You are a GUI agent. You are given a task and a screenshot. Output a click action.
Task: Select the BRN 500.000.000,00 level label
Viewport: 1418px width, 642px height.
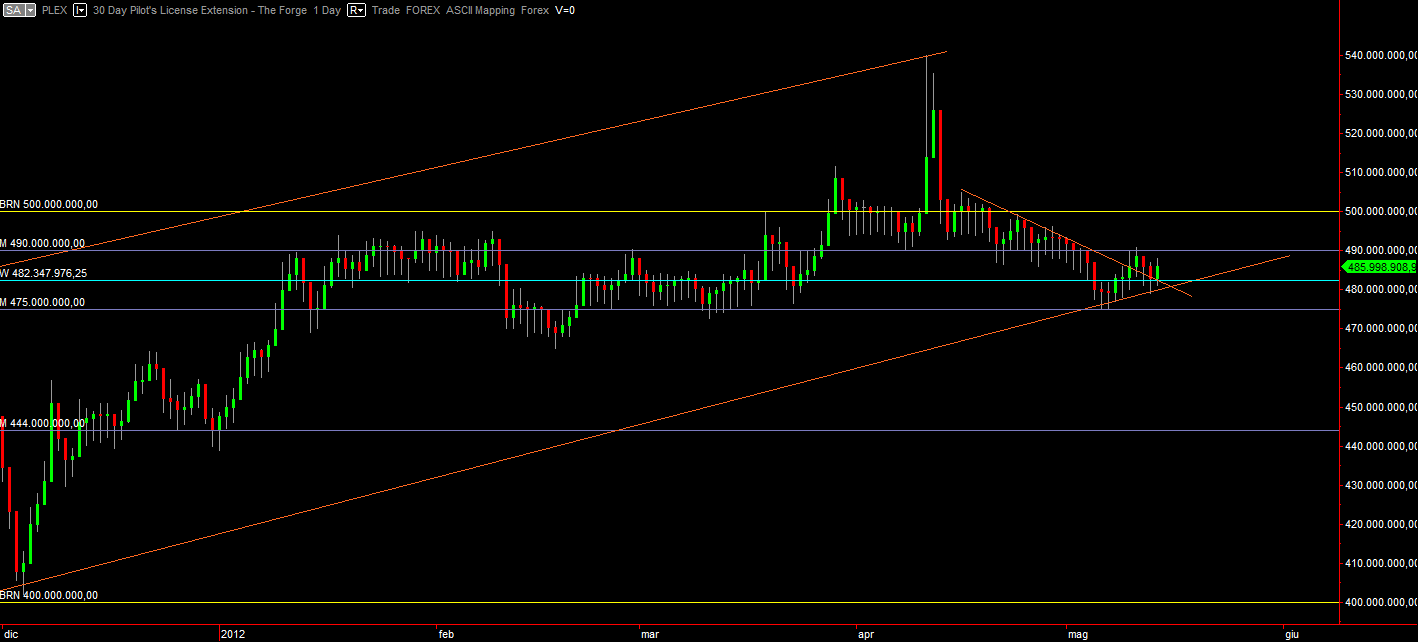(49, 205)
